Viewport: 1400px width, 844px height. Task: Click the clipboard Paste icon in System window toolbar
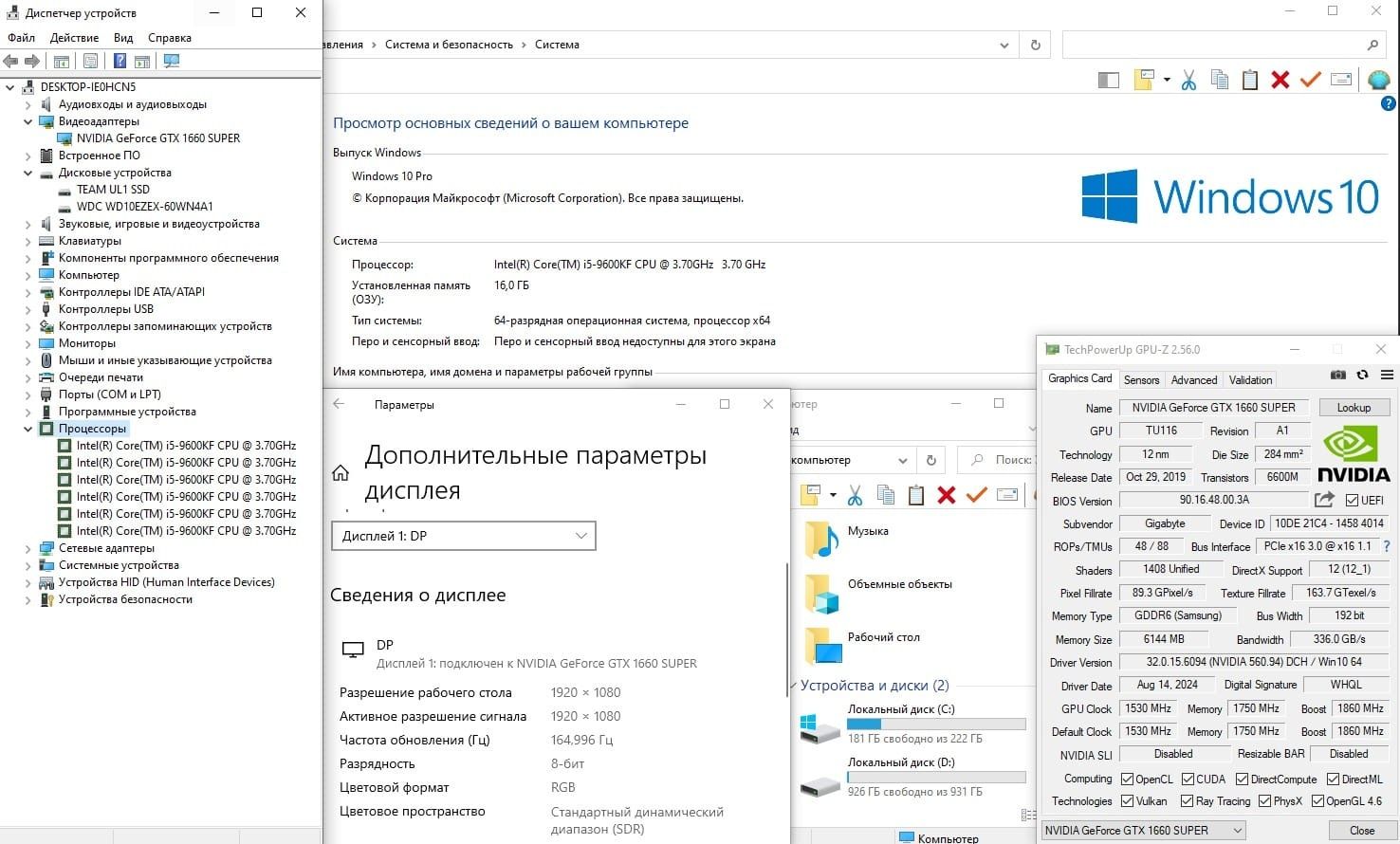coord(1250,81)
